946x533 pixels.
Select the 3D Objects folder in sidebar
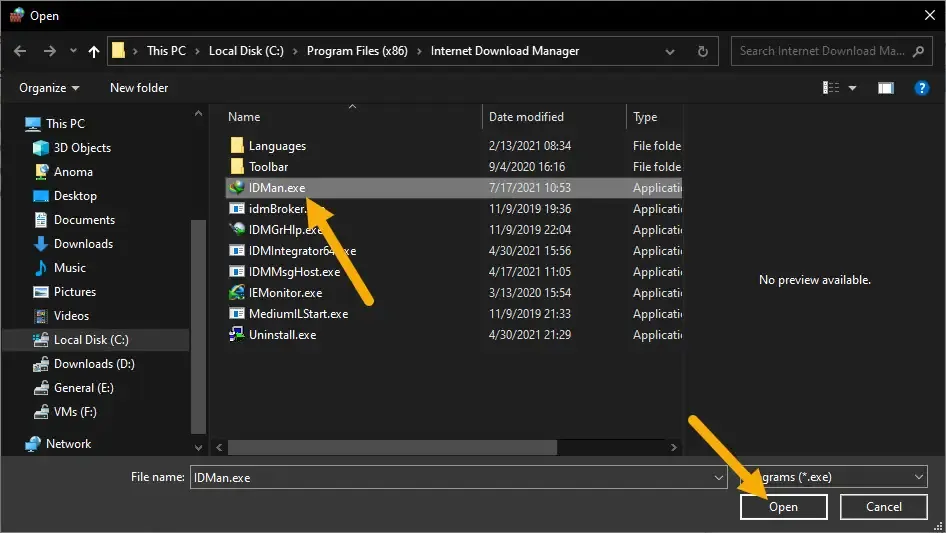click(82, 148)
